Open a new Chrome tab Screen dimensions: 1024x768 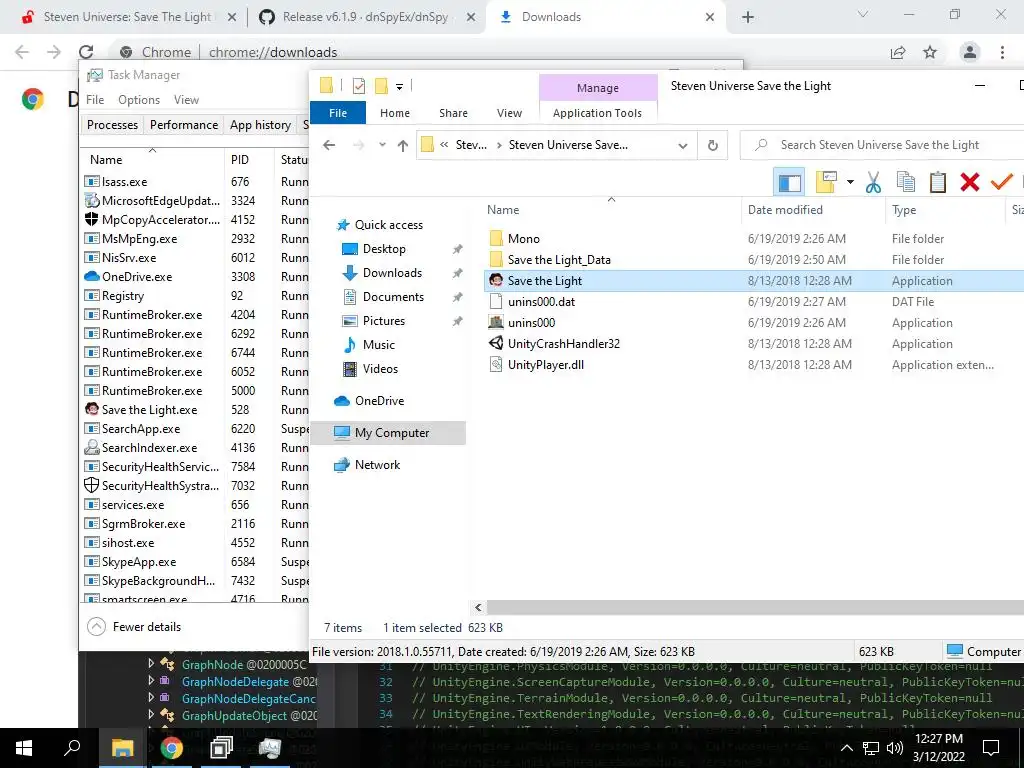(748, 17)
